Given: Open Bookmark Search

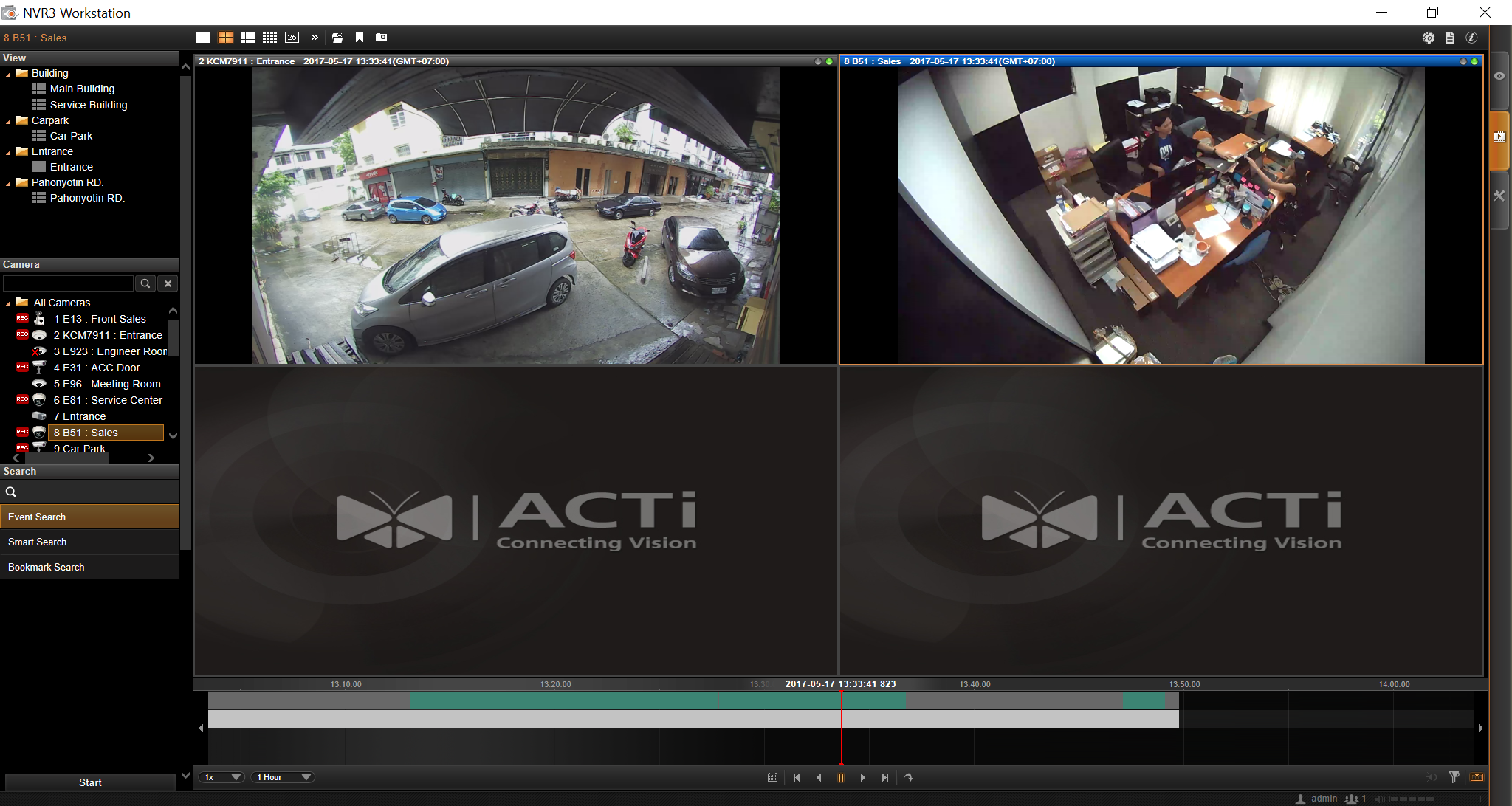Looking at the screenshot, I should pyautogui.click(x=89, y=567).
